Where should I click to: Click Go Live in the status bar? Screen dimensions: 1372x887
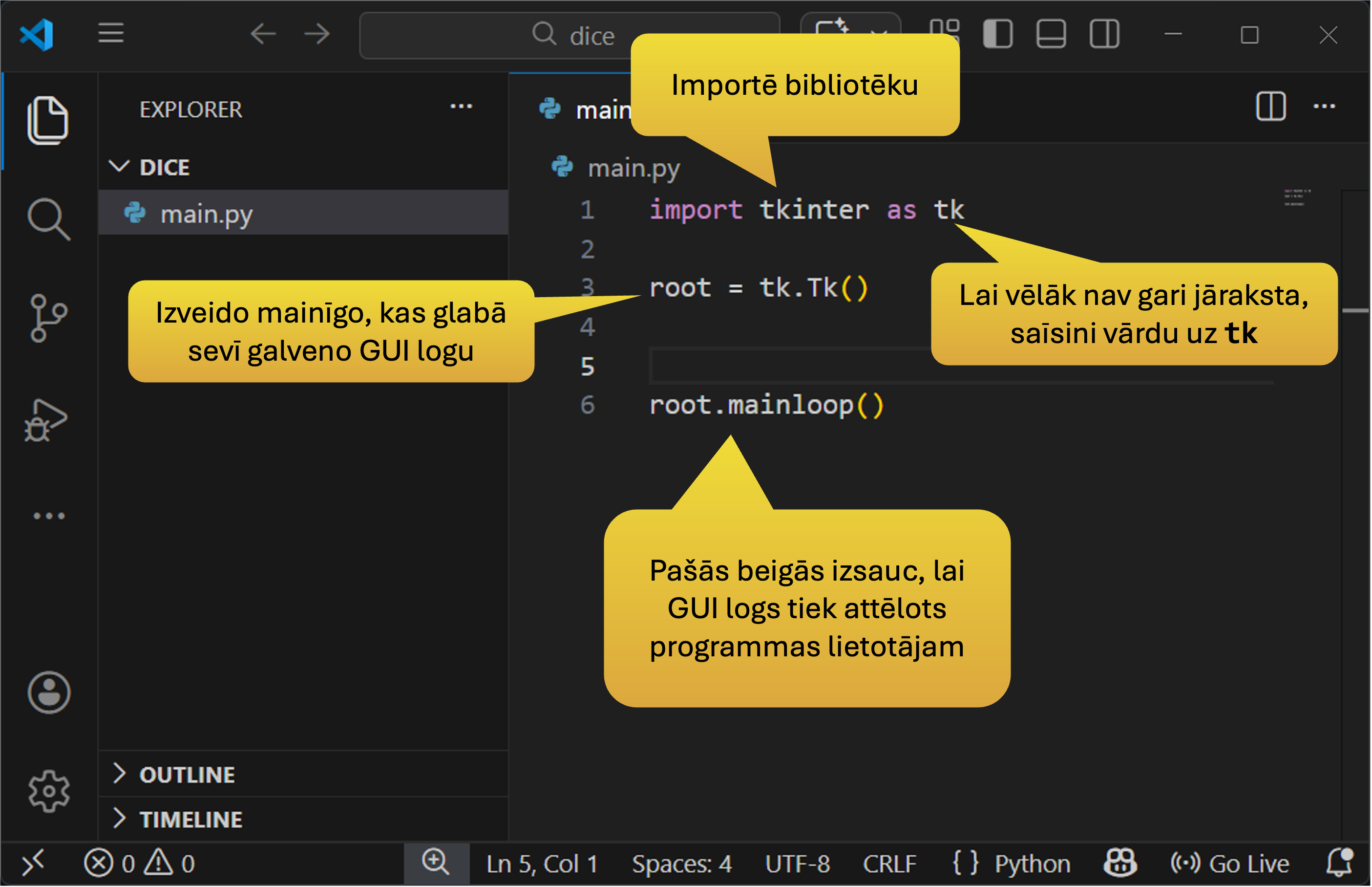(x=1230, y=863)
